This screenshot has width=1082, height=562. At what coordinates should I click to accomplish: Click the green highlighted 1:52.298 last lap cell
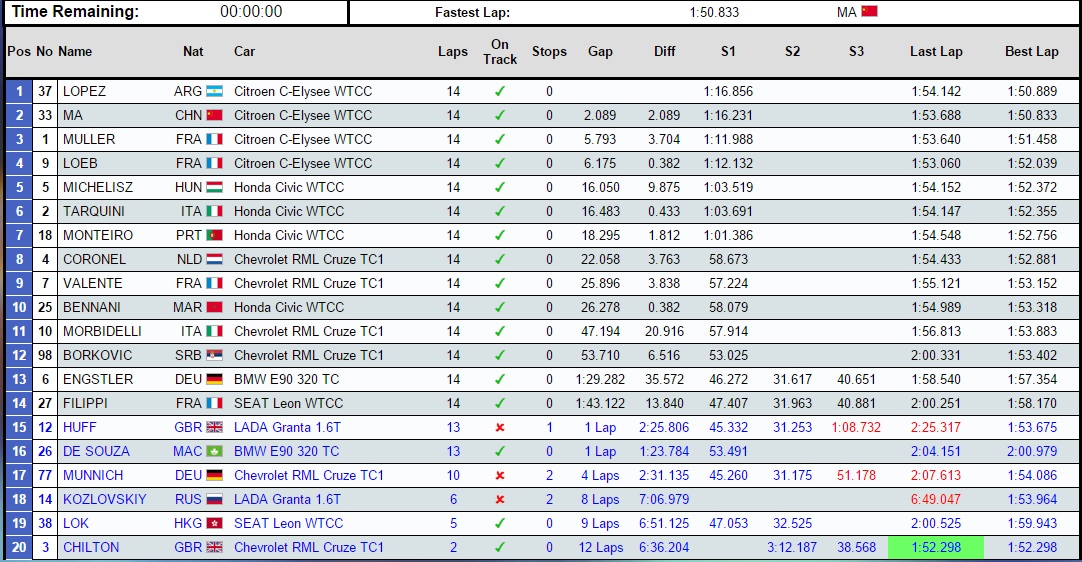936,547
